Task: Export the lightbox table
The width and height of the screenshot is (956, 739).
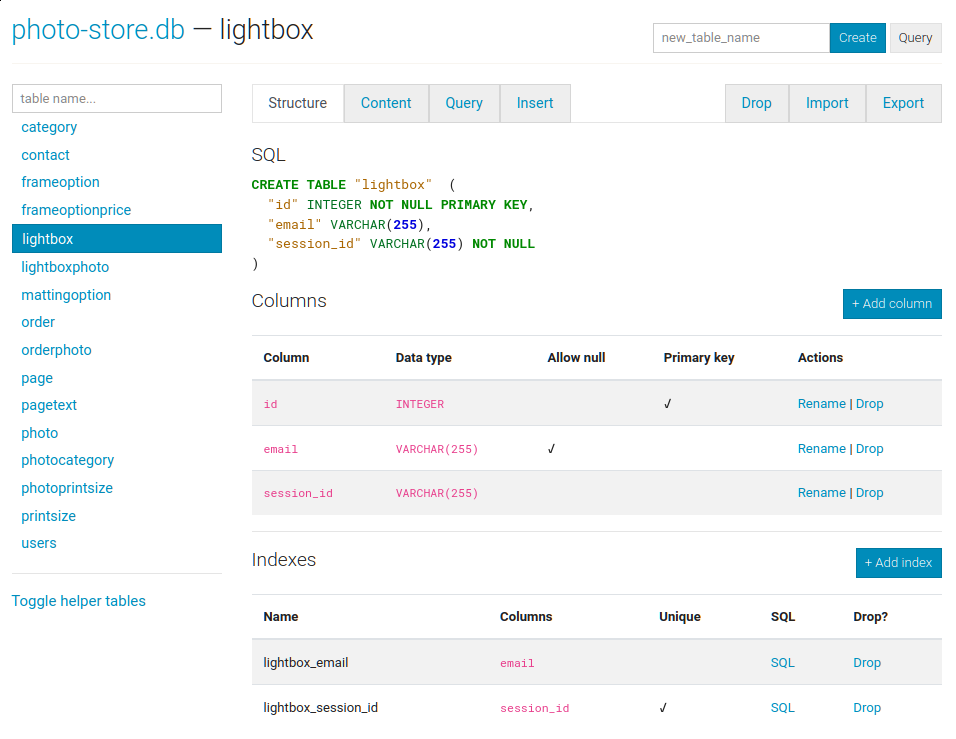Action: (x=903, y=103)
